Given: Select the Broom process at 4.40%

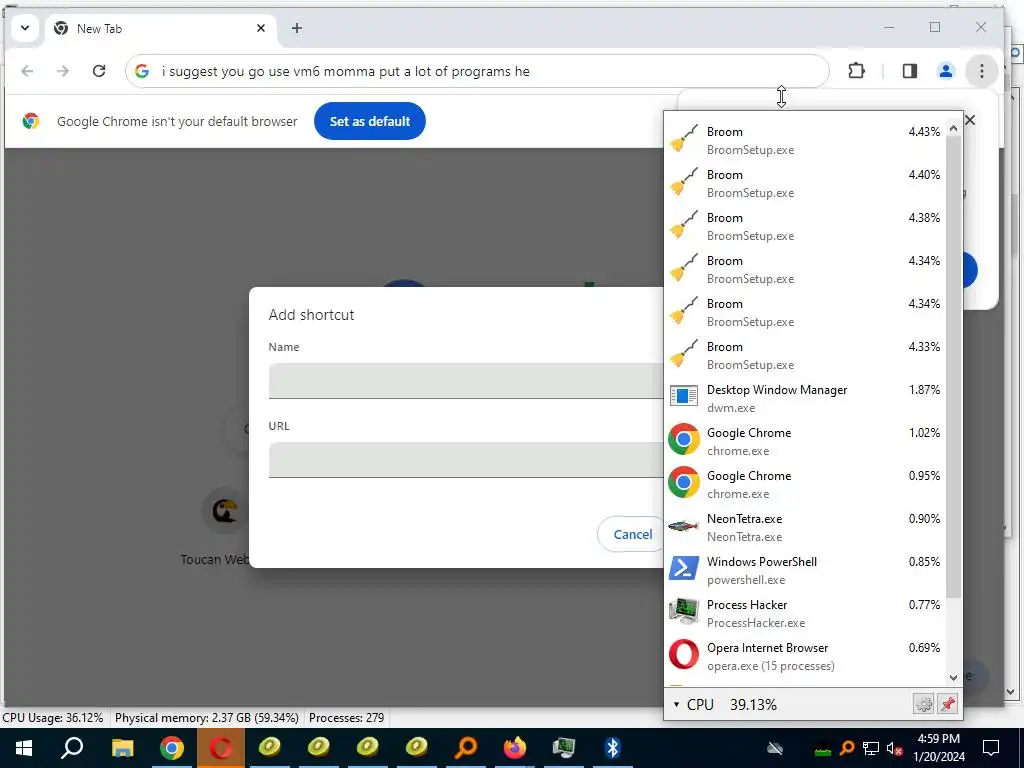Looking at the screenshot, I should 804,184.
